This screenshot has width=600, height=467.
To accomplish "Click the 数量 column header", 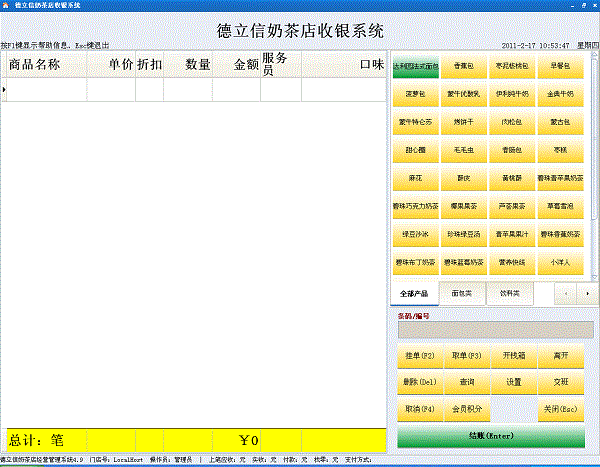I will coord(188,64).
